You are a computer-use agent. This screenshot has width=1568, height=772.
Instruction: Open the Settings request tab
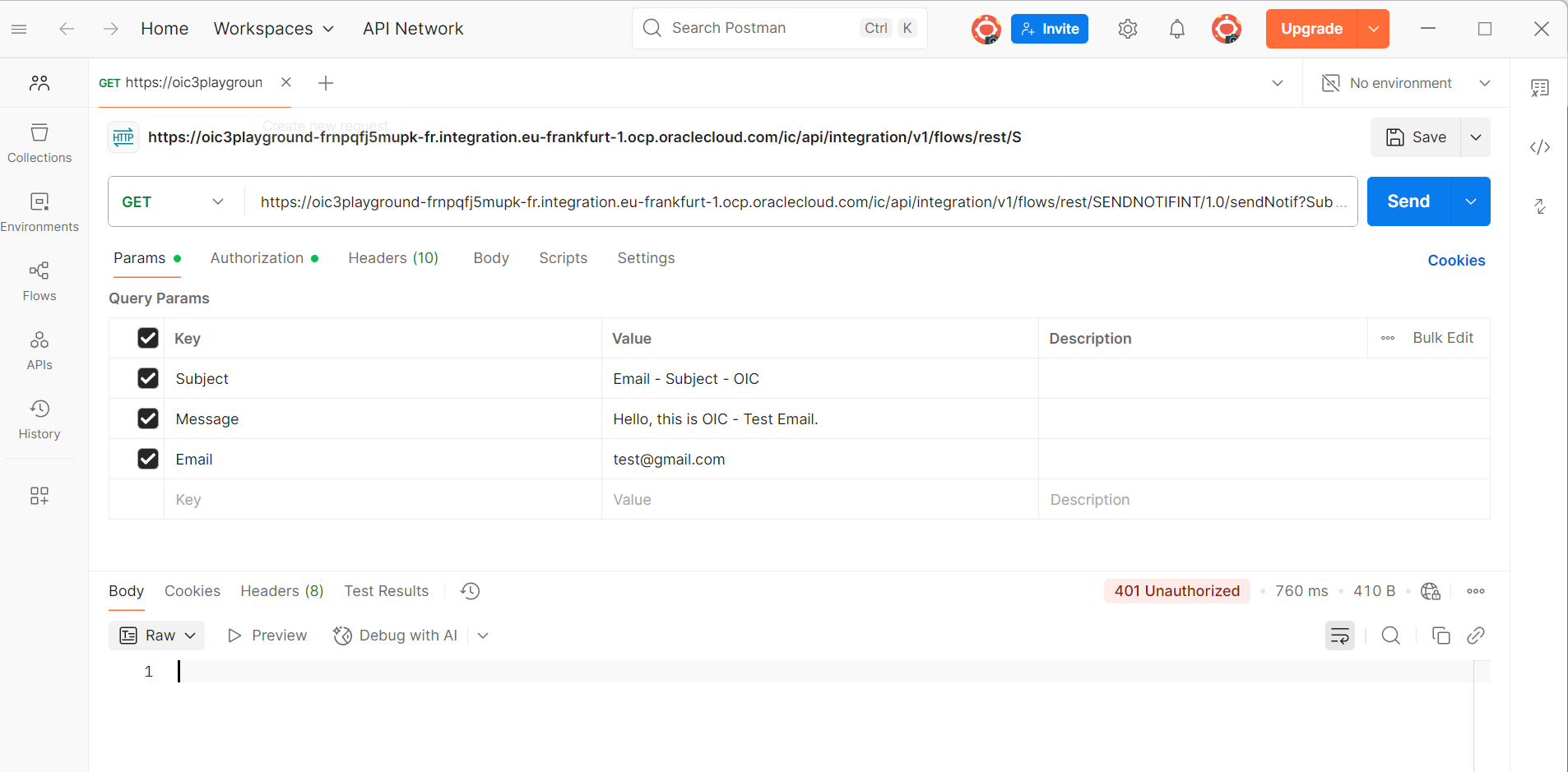[646, 258]
